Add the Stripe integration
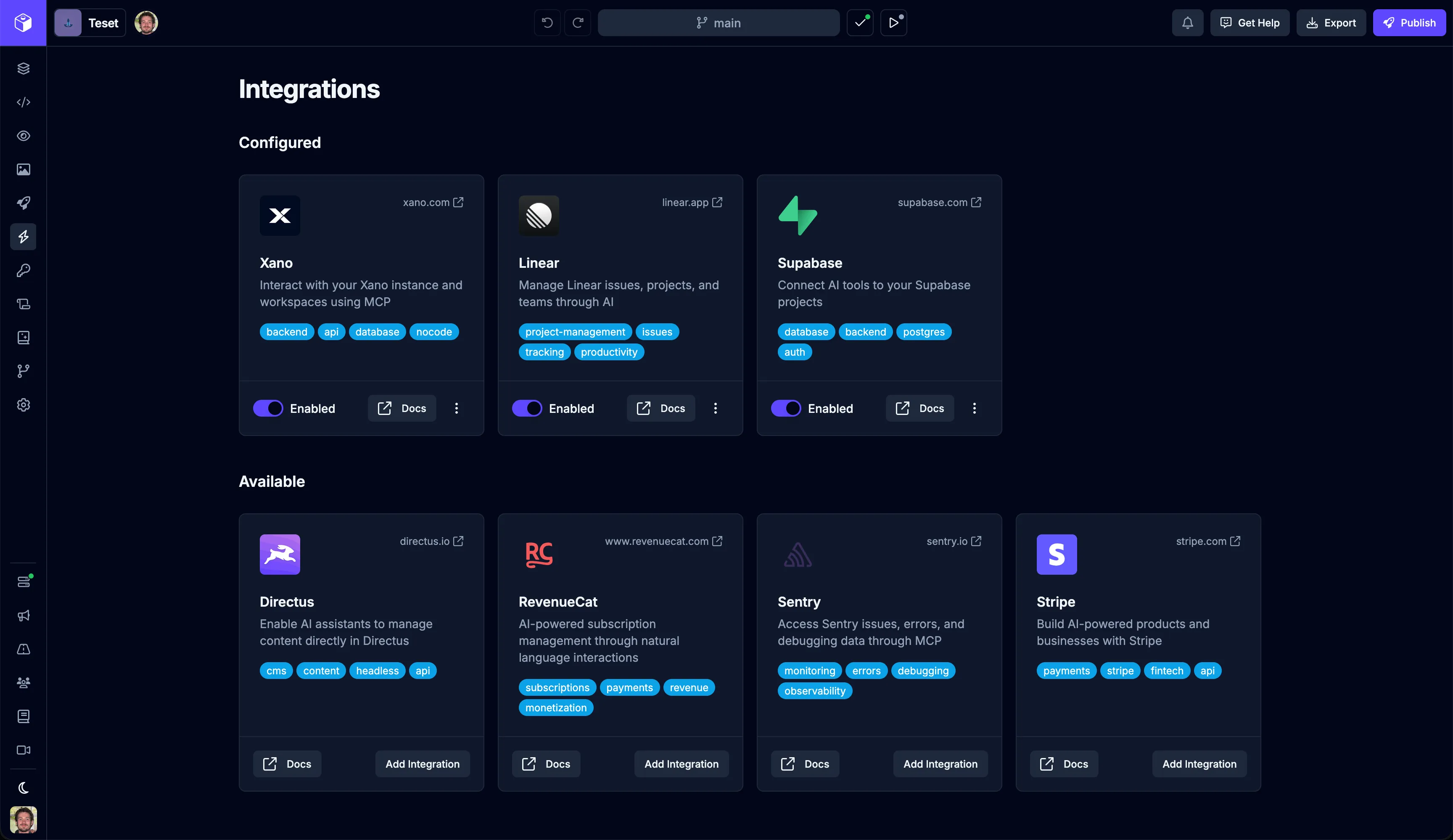The image size is (1453, 840). [1199, 763]
